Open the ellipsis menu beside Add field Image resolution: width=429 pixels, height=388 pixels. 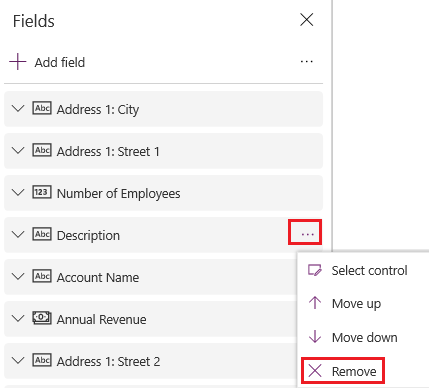coord(306,62)
